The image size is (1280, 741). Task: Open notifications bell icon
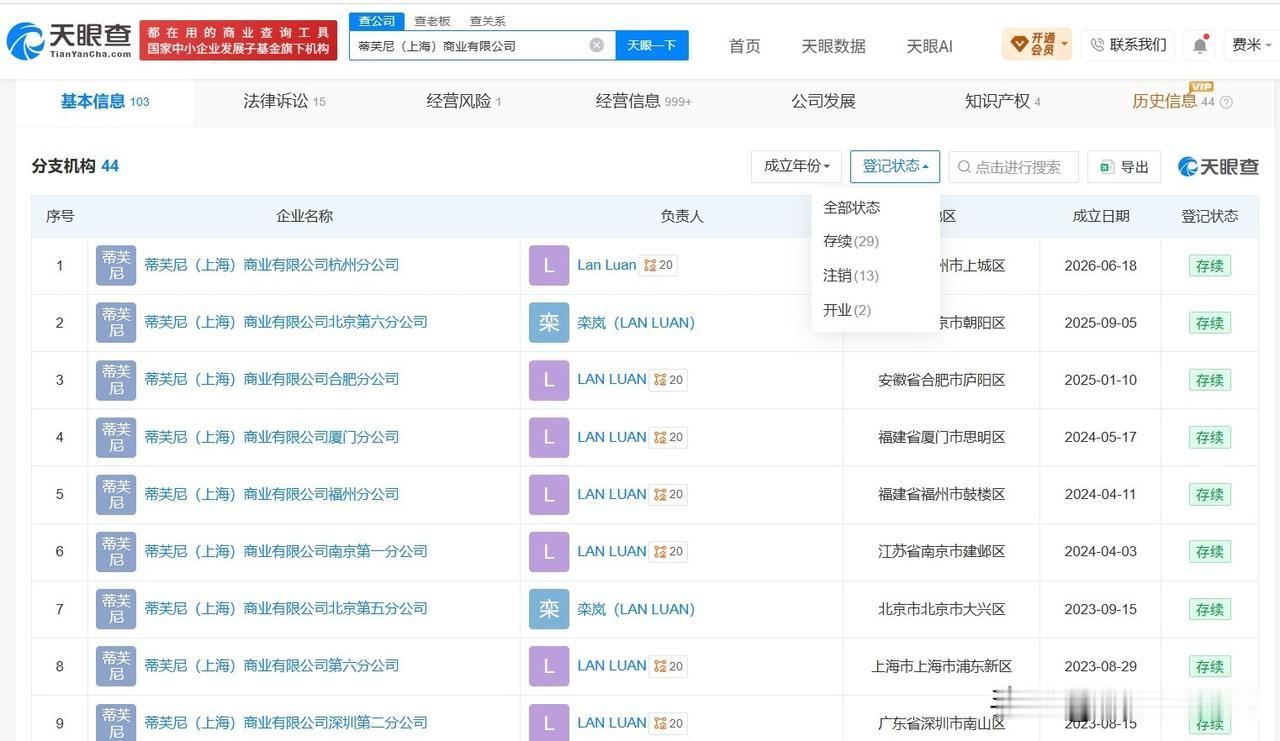(1200, 45)
